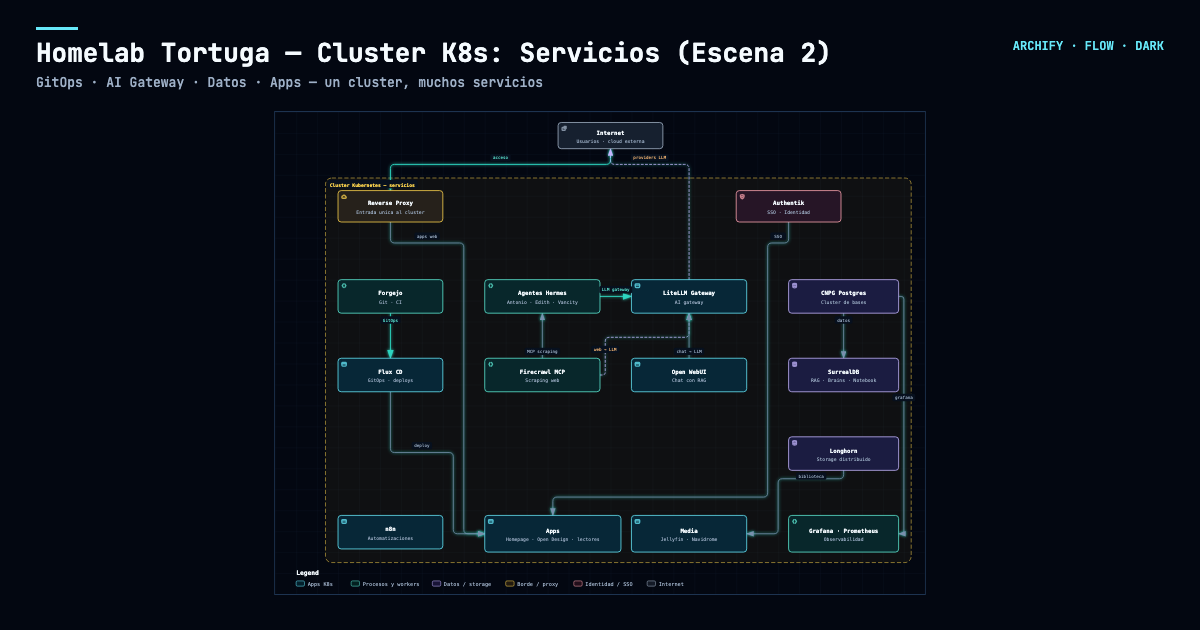Screen dimensions: 1200x630
Task: Click 'Storage distribuido' subtitle
Action: [843, 459]
